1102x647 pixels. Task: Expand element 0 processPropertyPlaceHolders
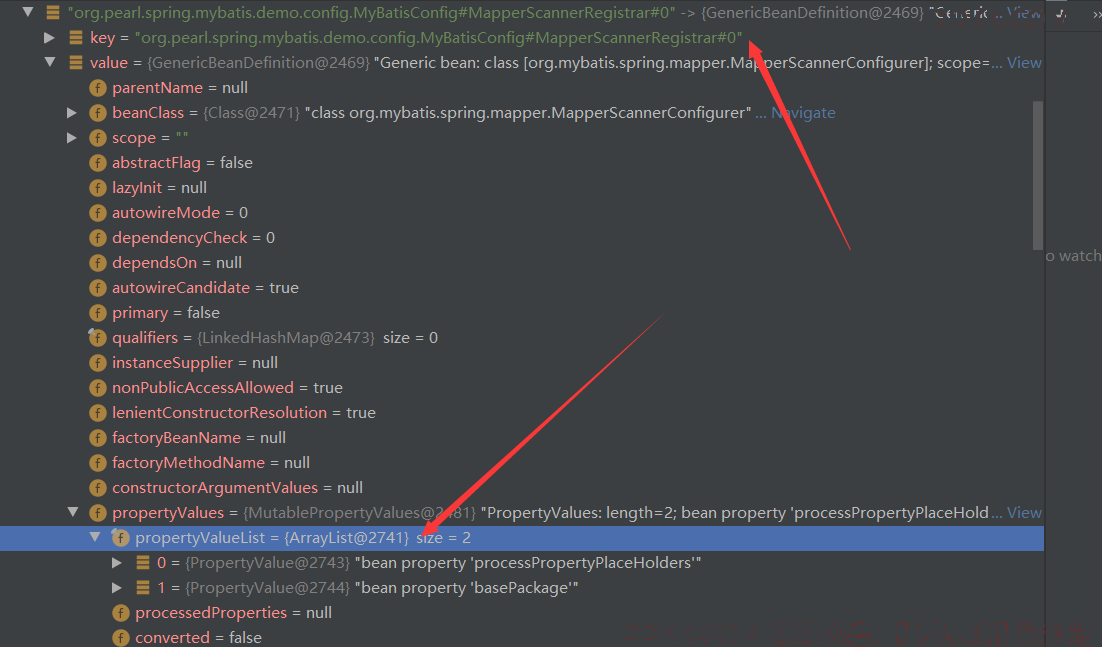[x=117, y=563]
